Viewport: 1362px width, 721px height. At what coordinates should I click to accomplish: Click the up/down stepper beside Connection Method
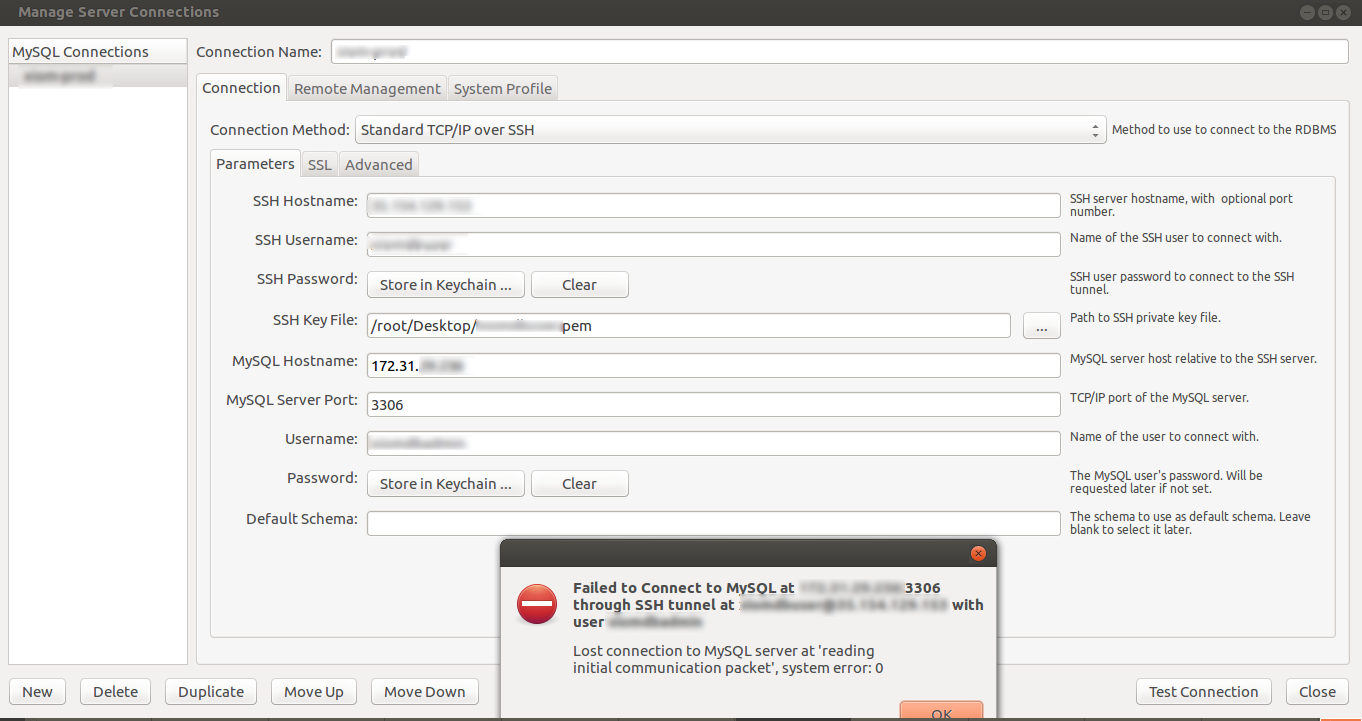[1095, 129]
